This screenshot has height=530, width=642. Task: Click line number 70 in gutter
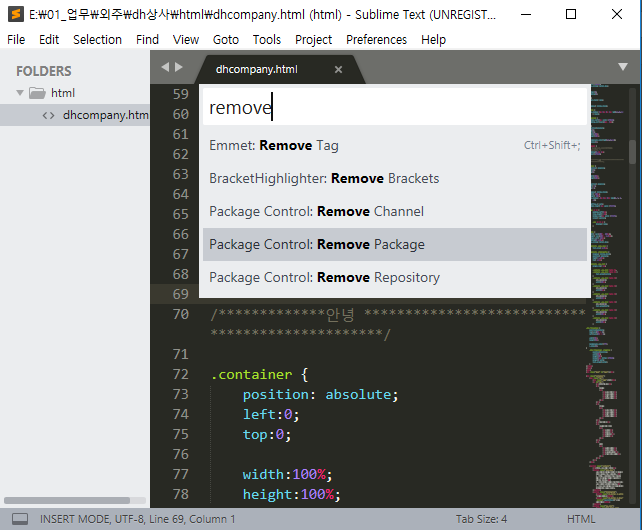[180, 314]
